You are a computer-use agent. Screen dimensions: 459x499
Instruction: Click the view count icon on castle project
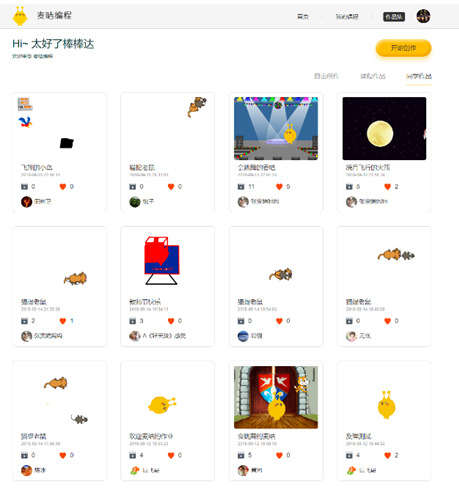241,455
